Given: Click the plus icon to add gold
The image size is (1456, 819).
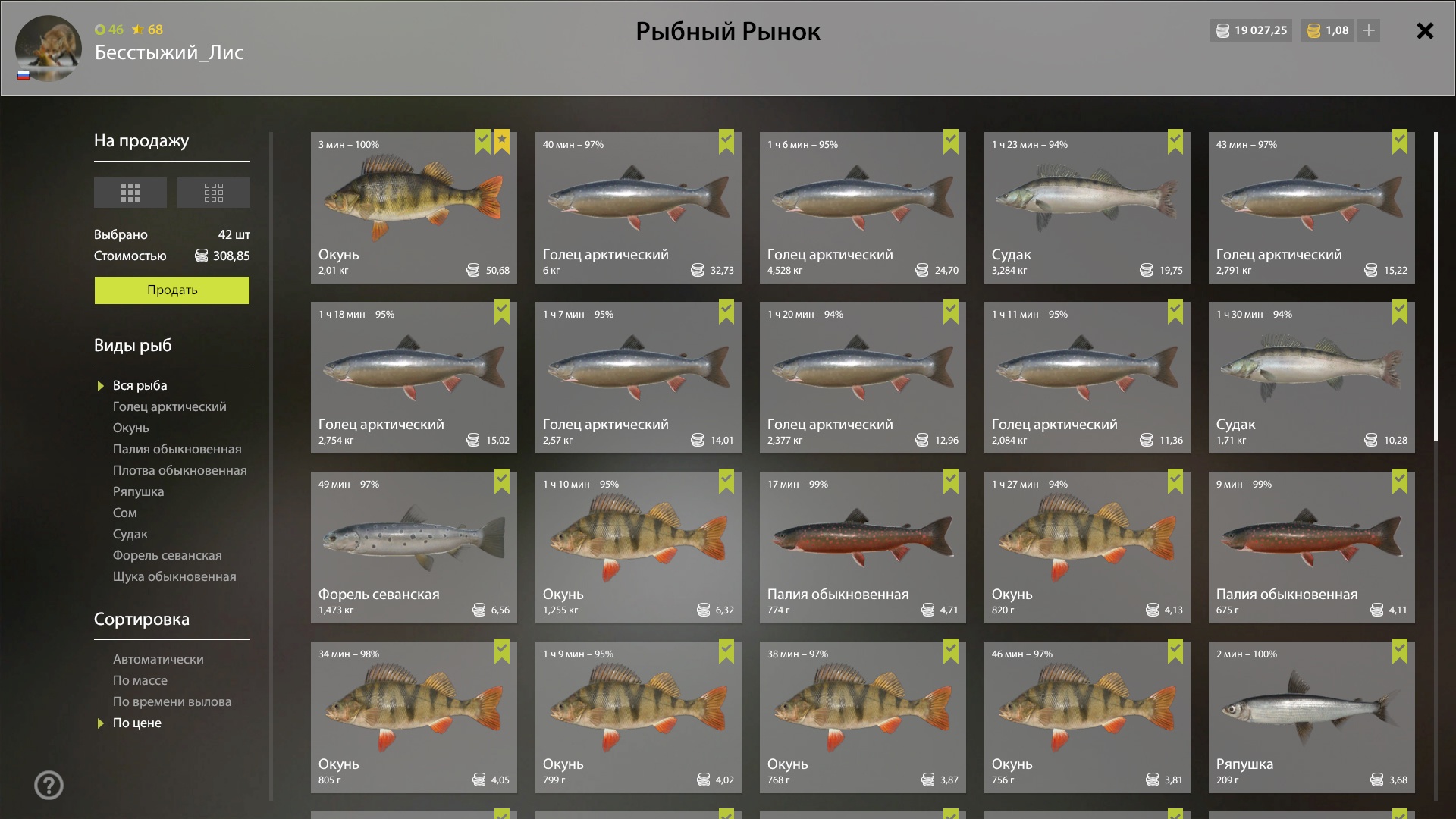Looking at the screenshot, I should (1369, 30).
